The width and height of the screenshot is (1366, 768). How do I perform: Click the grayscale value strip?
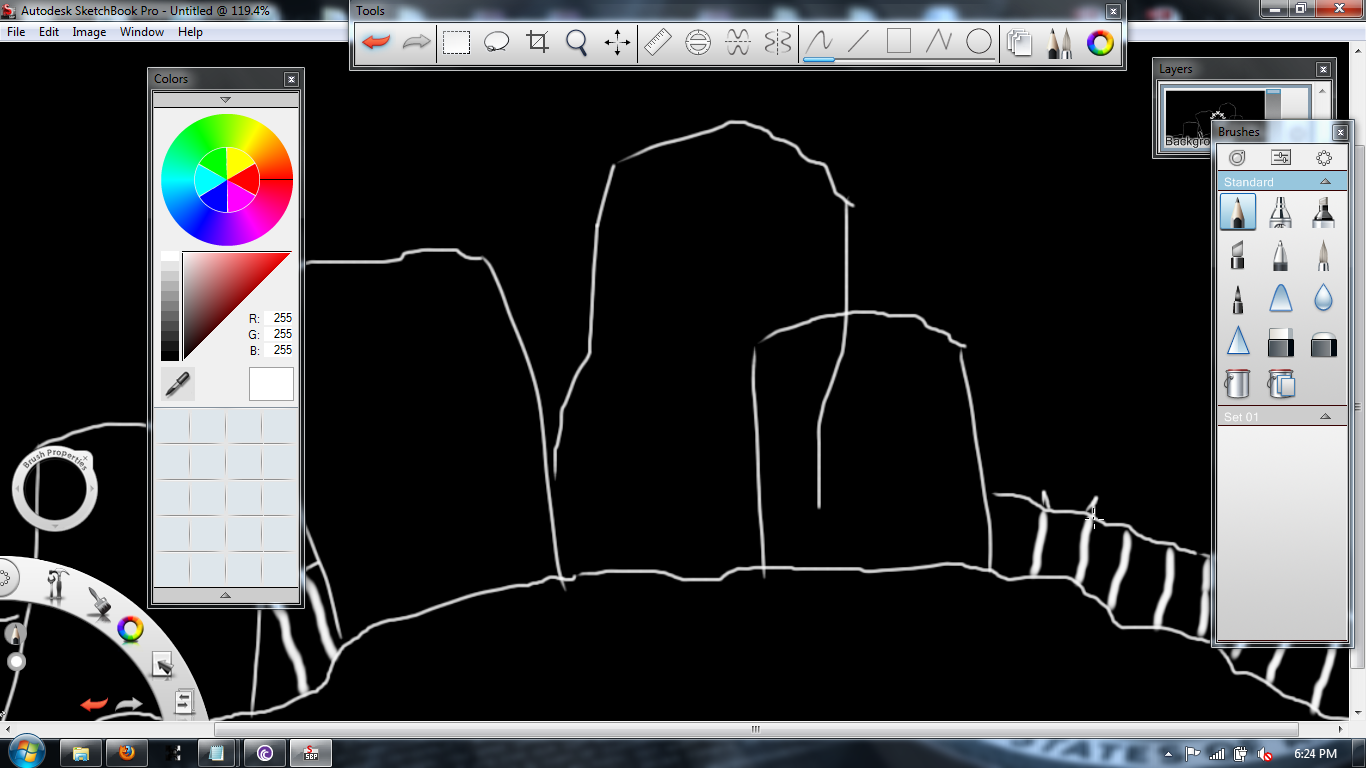pos(170,306)
